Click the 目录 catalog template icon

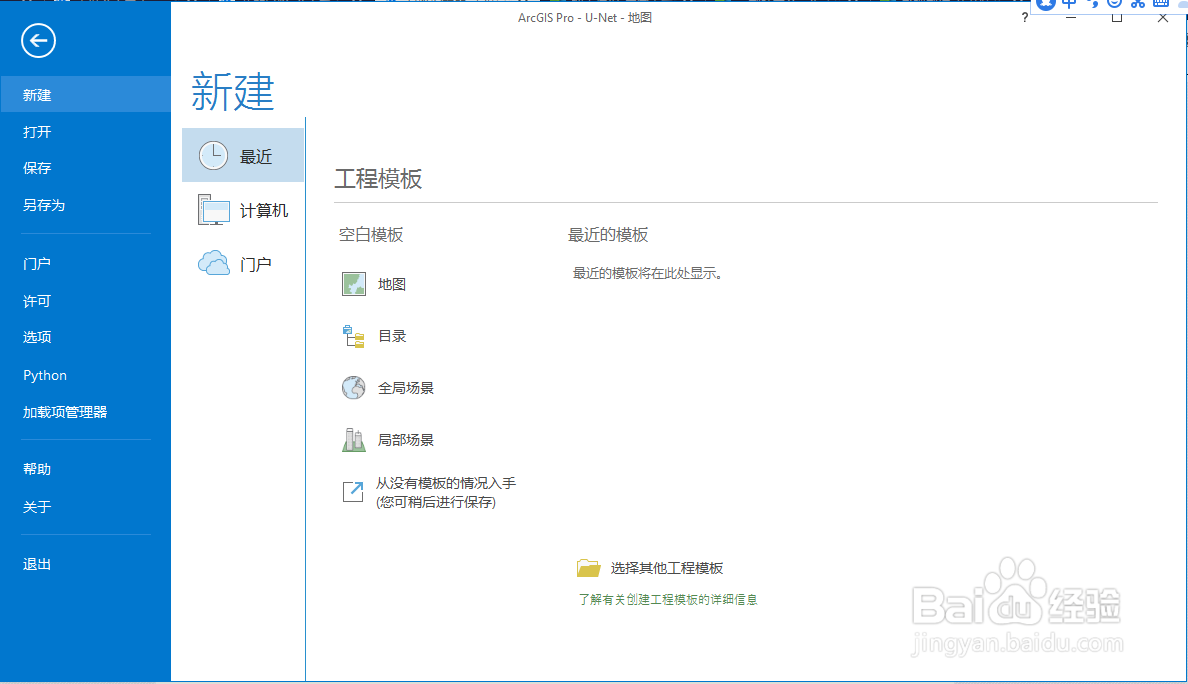[354, 336]
